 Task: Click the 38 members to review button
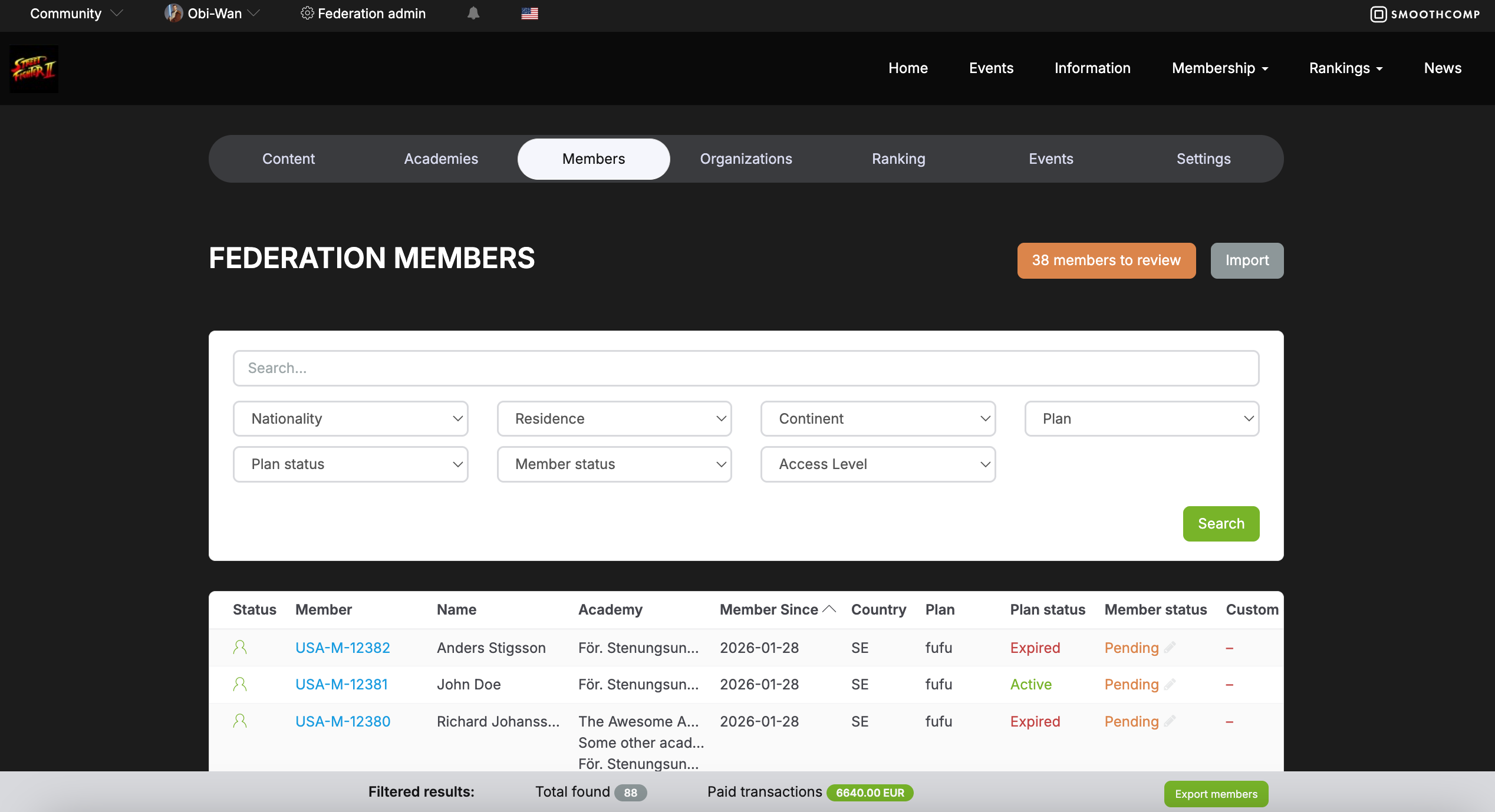(1106, 260)
